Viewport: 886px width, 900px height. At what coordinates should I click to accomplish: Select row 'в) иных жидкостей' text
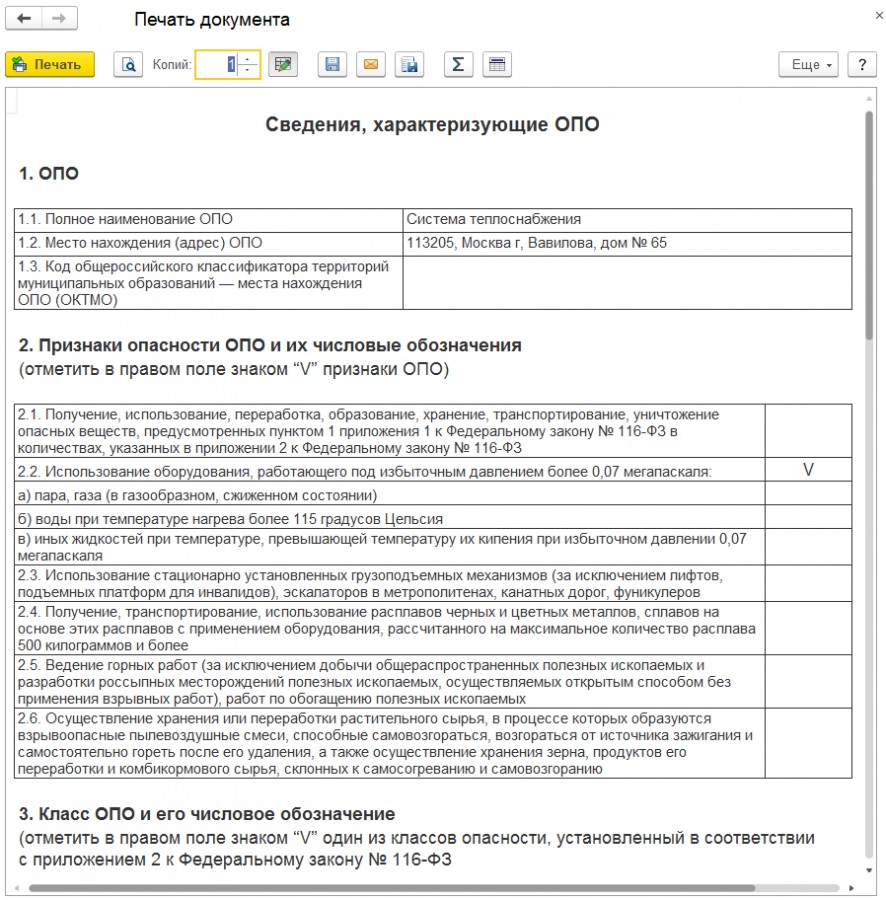[x=390, y=547]
